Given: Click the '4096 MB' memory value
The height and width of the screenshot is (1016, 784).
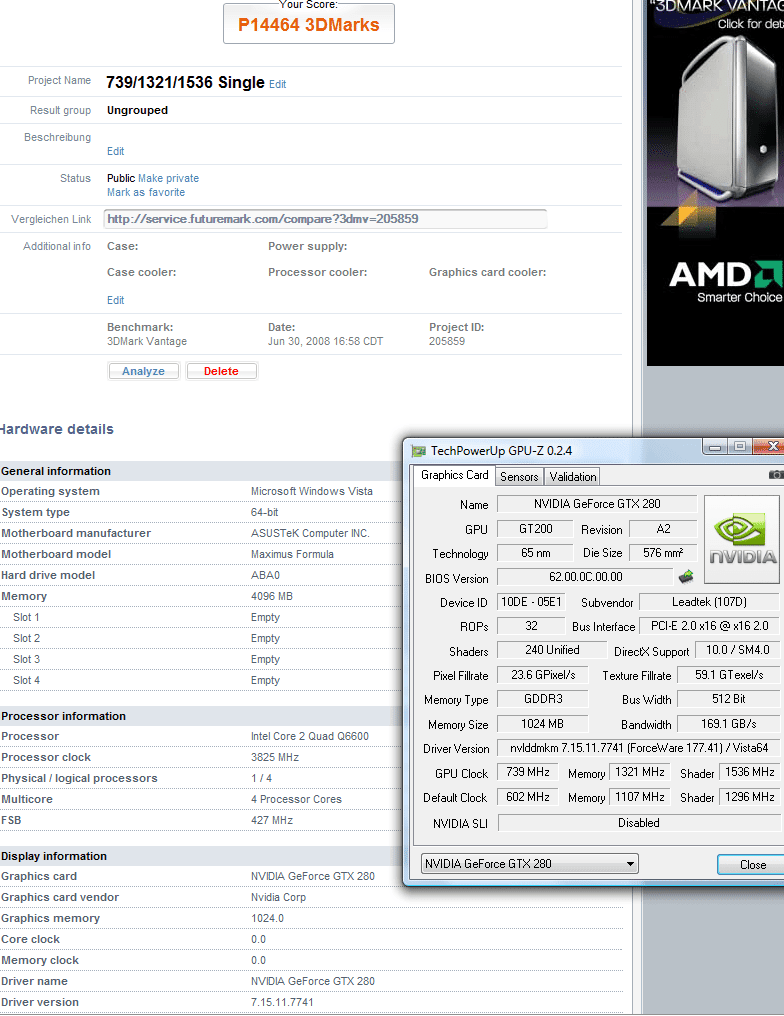Looking at the screenshot, I should pos(271,596).
